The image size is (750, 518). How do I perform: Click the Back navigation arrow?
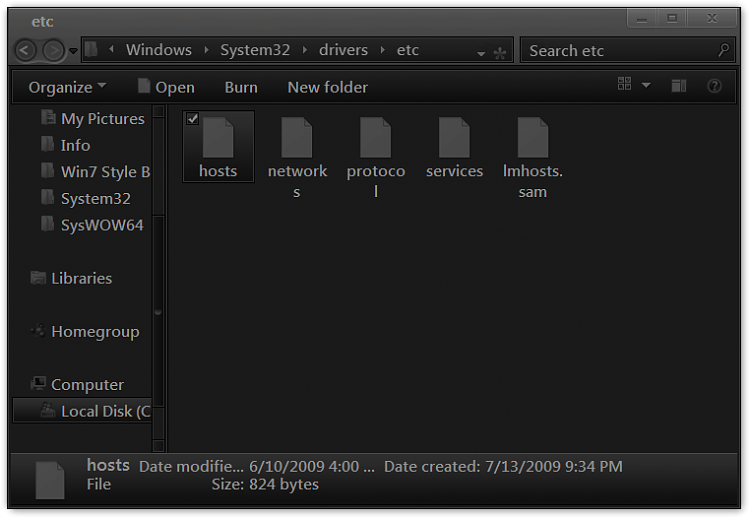[x=26, y=50]
